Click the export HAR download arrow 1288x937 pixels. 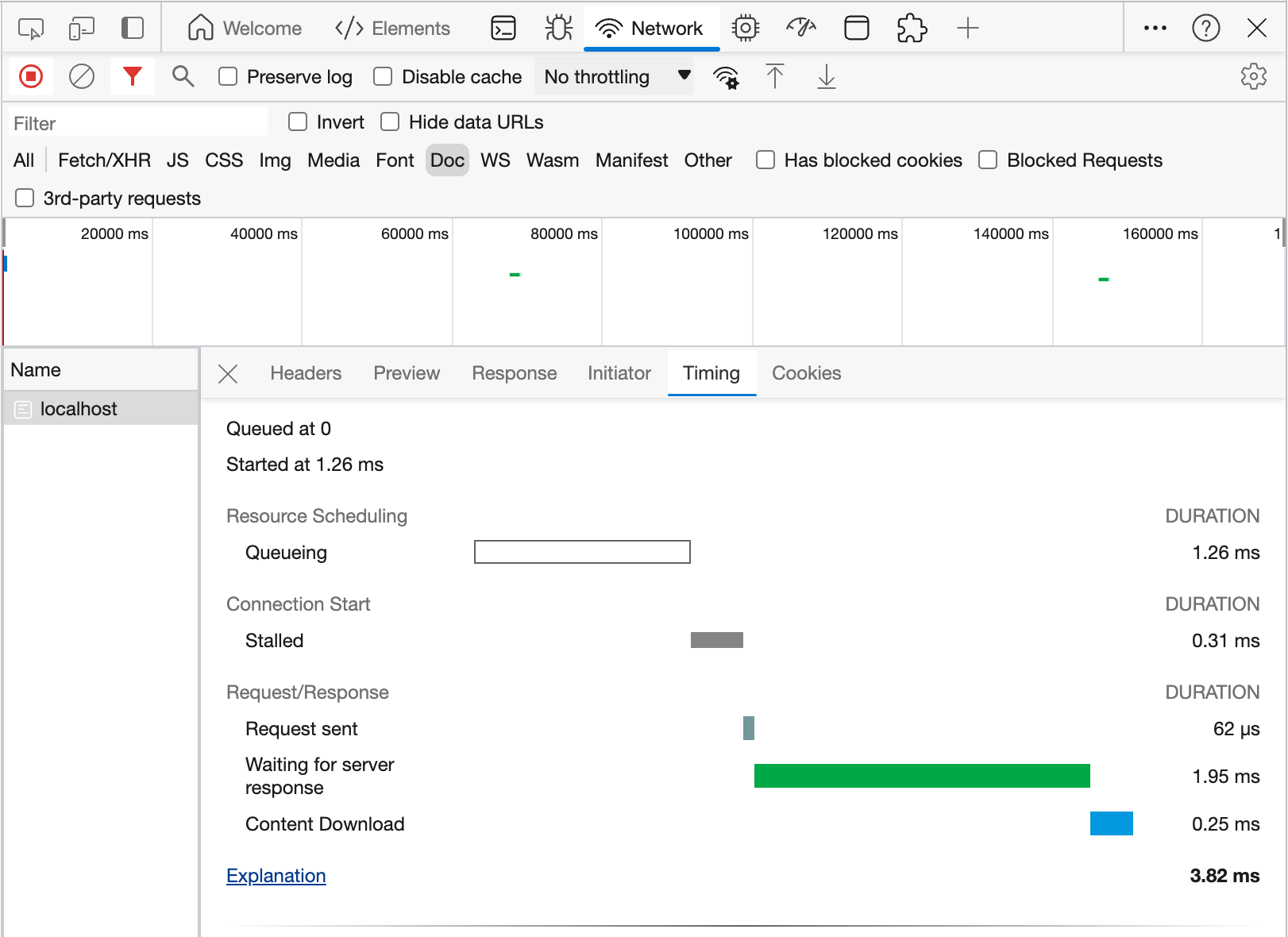(826, 77)
